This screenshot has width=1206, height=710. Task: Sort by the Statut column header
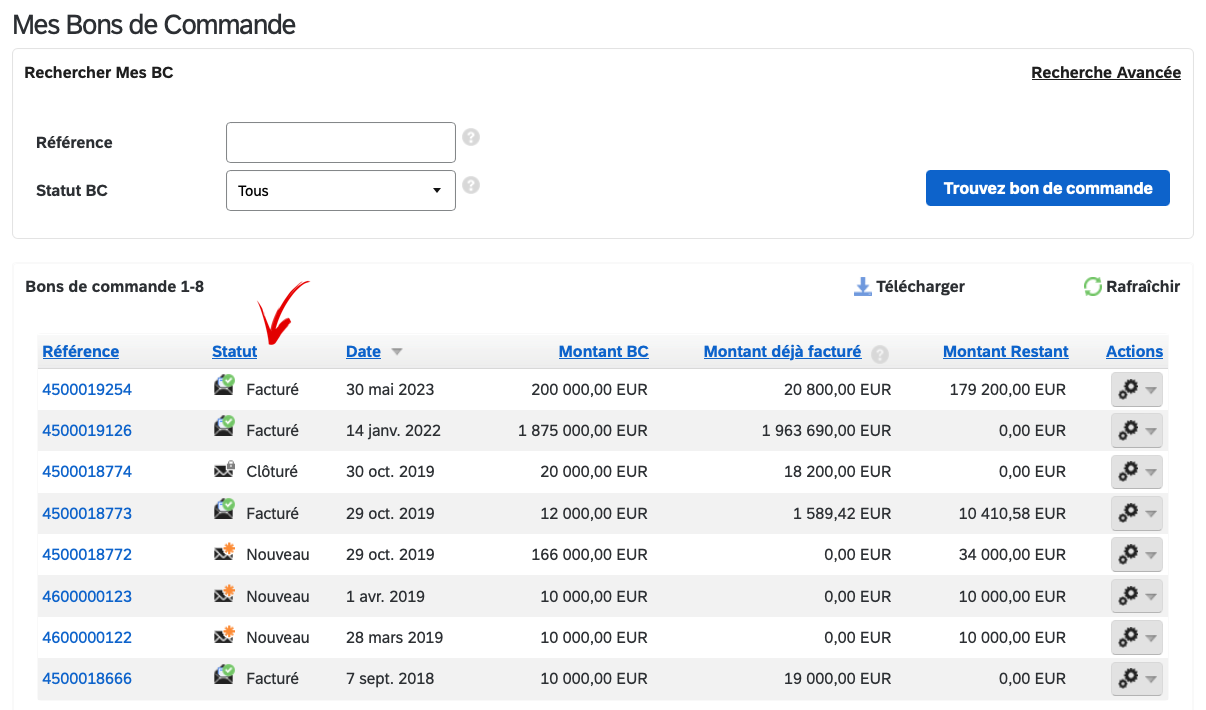tap(234, 351)
